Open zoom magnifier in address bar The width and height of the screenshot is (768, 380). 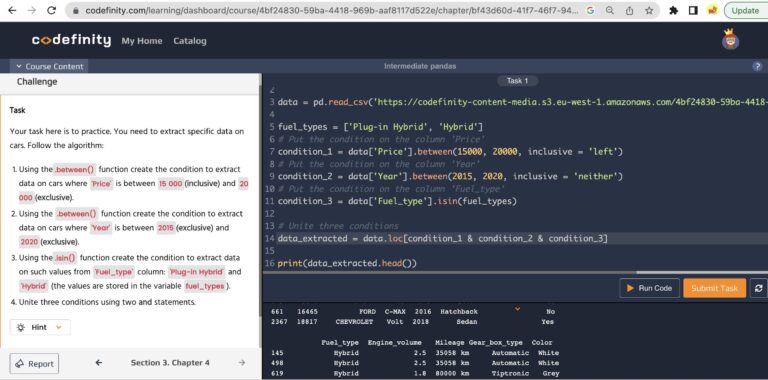pyautogui.click(x=610, y=10)
